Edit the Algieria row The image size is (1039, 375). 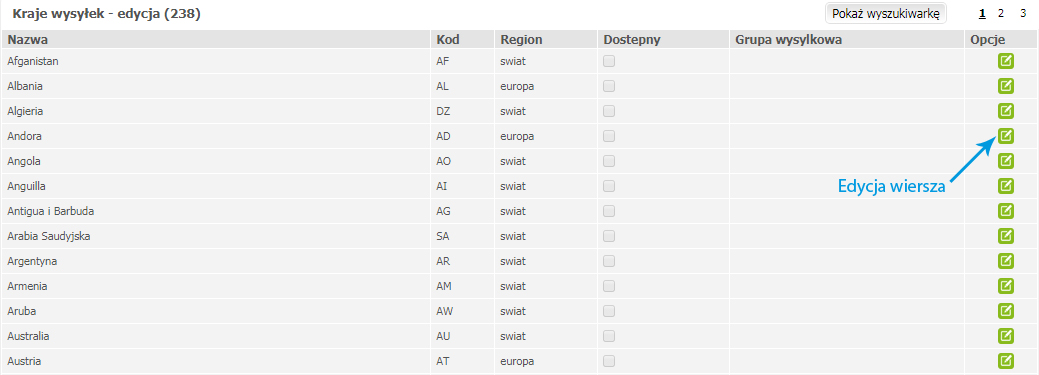[x=1006, y=111]
